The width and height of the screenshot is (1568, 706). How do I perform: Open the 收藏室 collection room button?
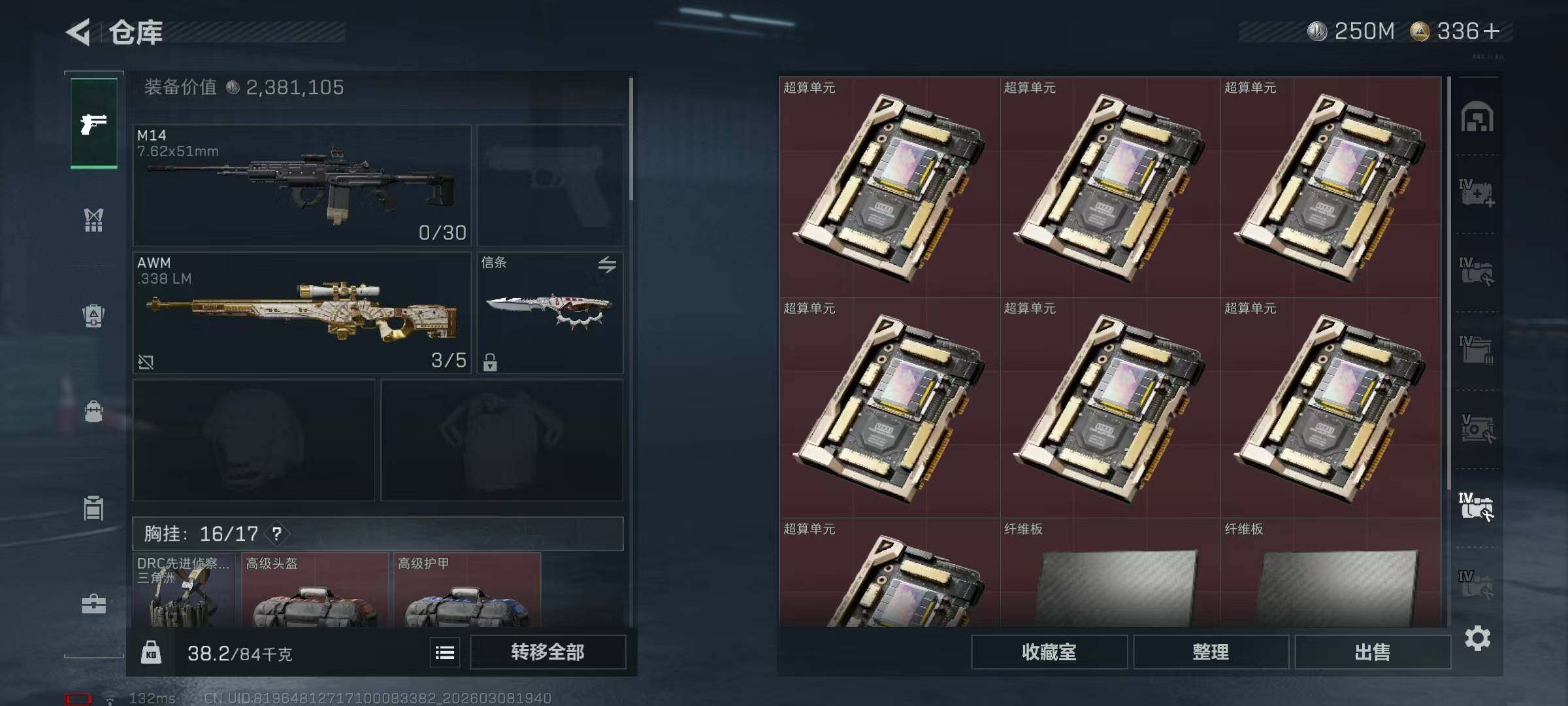coord(1049,652)
